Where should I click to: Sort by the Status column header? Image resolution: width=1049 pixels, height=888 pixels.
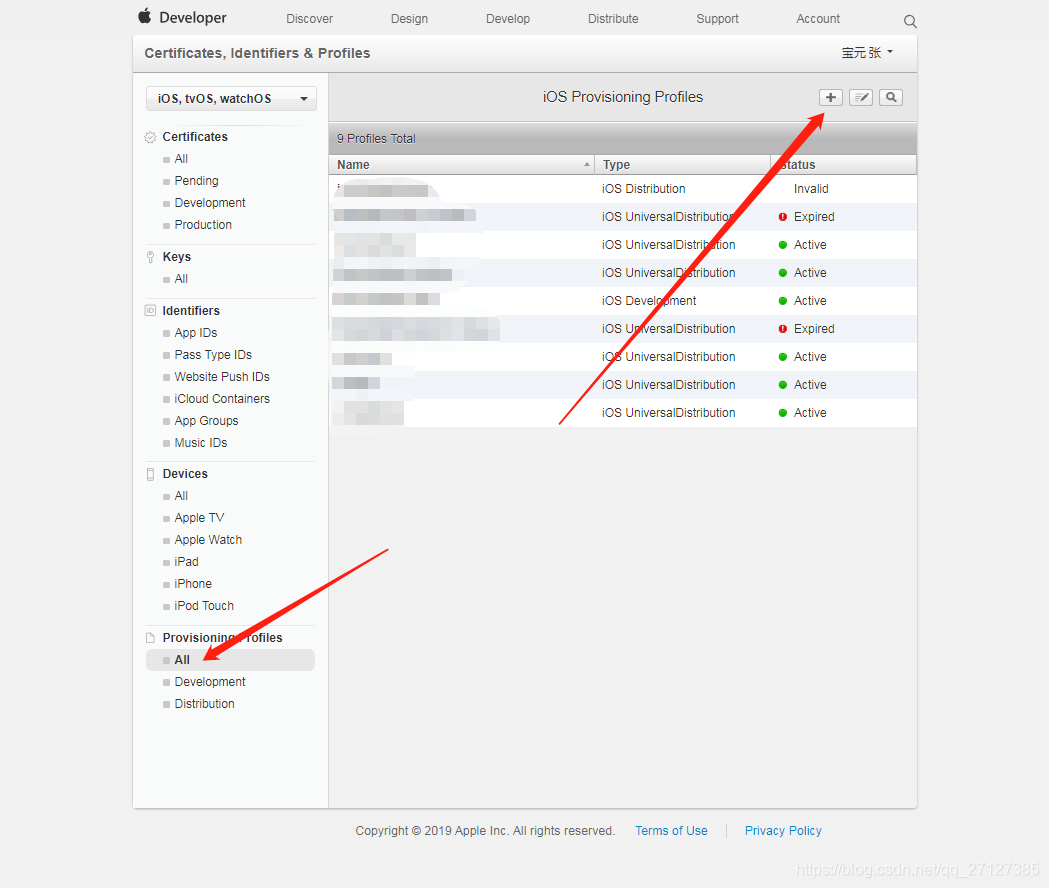coord(844,165)
